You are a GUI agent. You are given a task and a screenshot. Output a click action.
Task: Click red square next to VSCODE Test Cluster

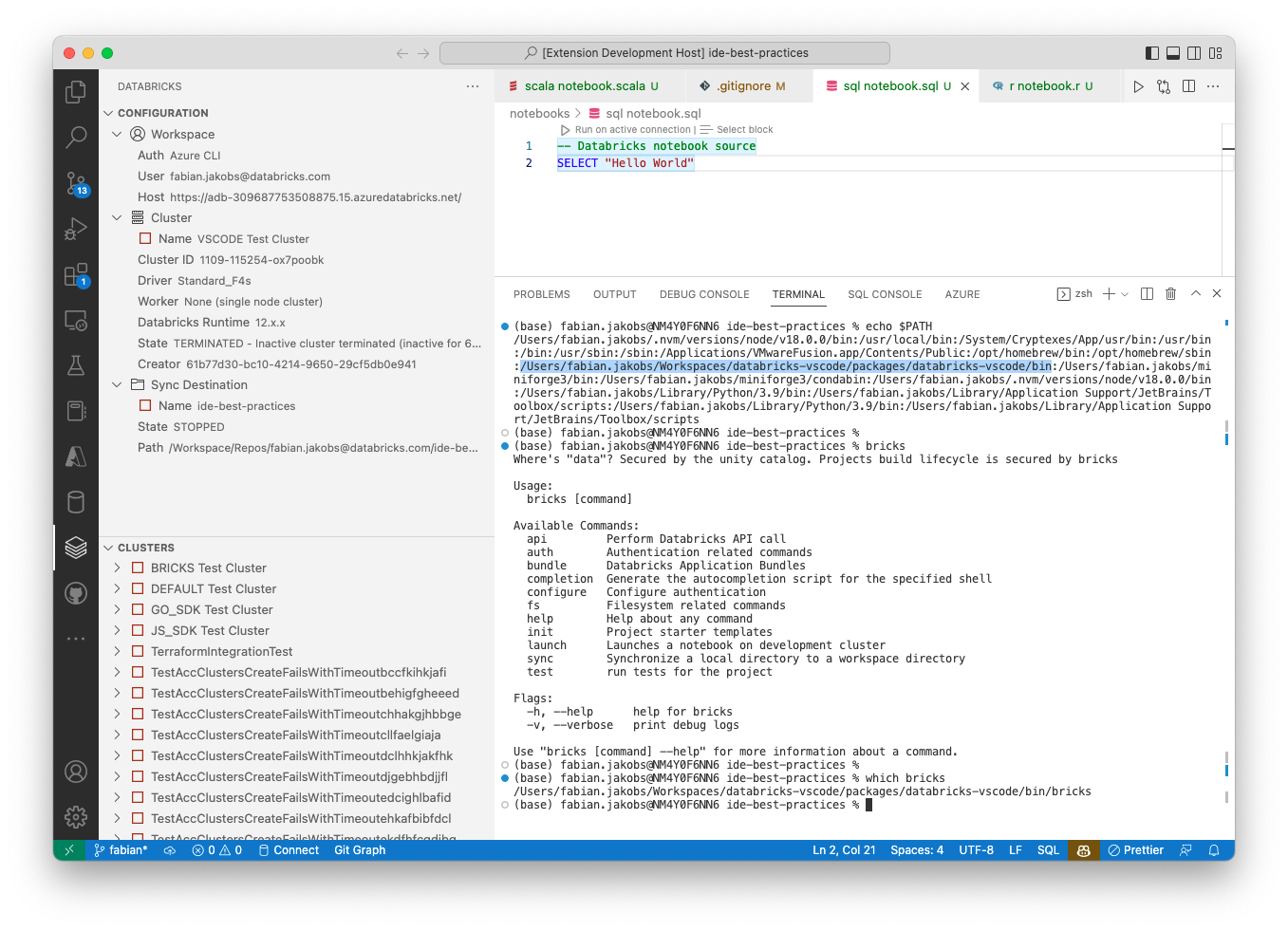pyautogui.click(x=145, y=239)
